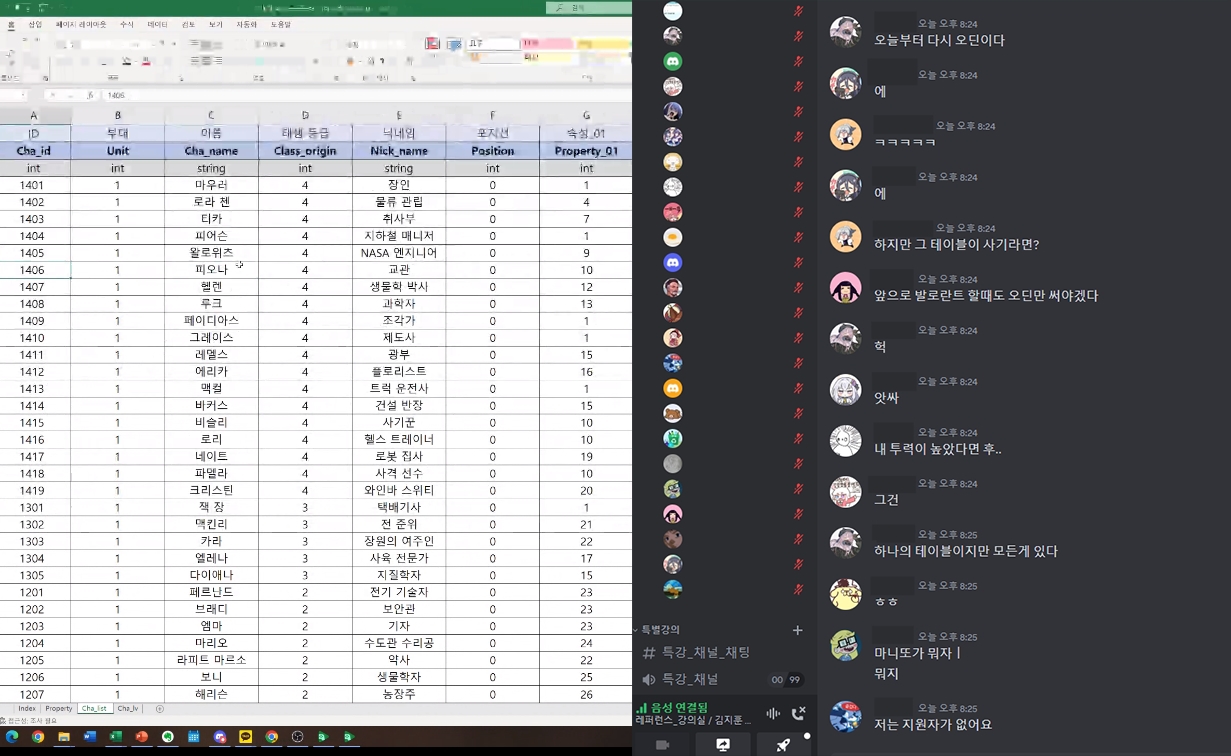Image resolution: width=1231 pixels, height=756 pixels.
Task: Click message '하지만 그 테이블이 사기라면?'
Action: 957,245
